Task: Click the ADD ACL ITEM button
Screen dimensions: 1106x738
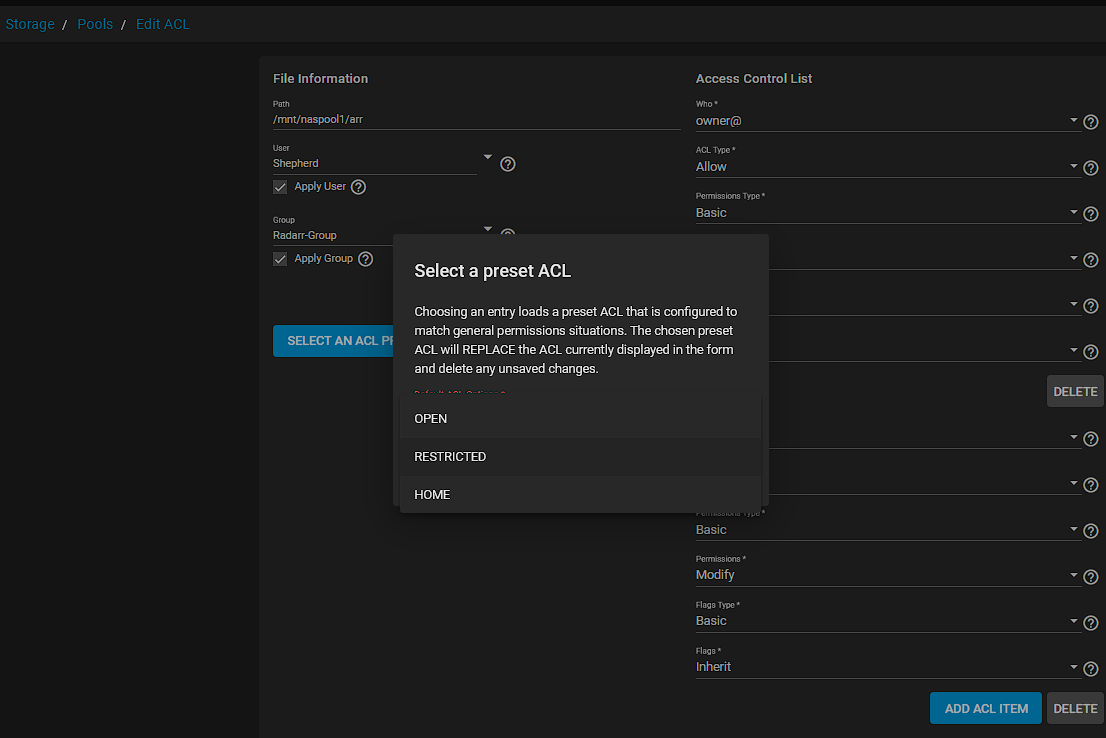Action: [x=985, y=708]
